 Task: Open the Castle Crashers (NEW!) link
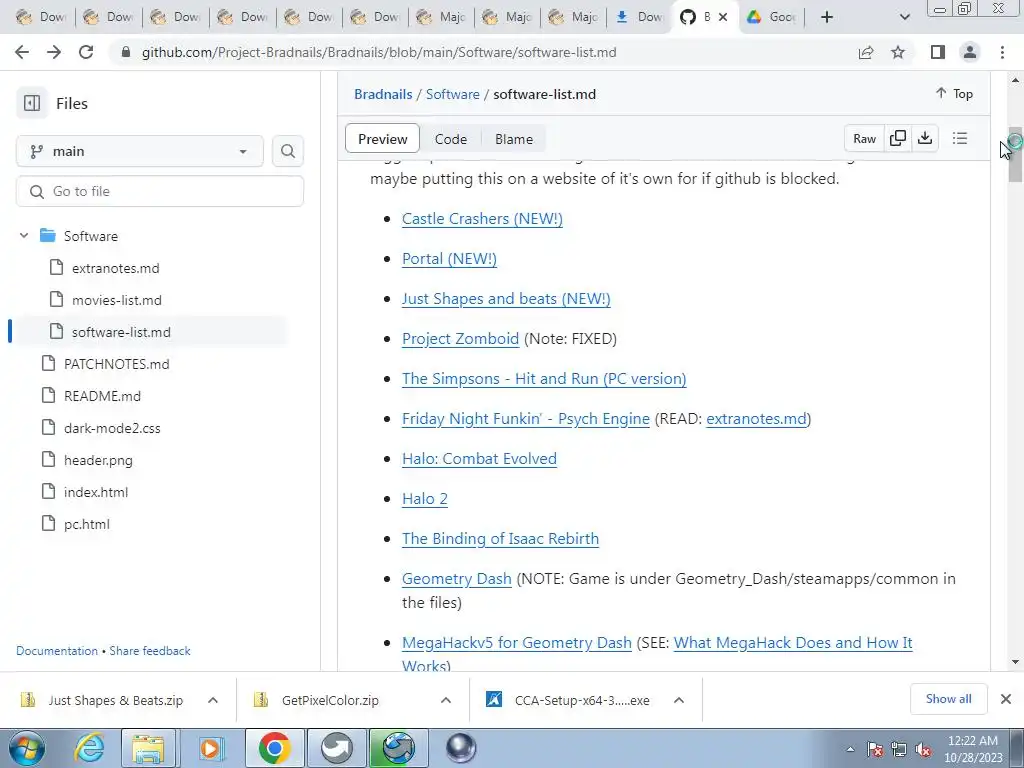(x=482, y=219)
